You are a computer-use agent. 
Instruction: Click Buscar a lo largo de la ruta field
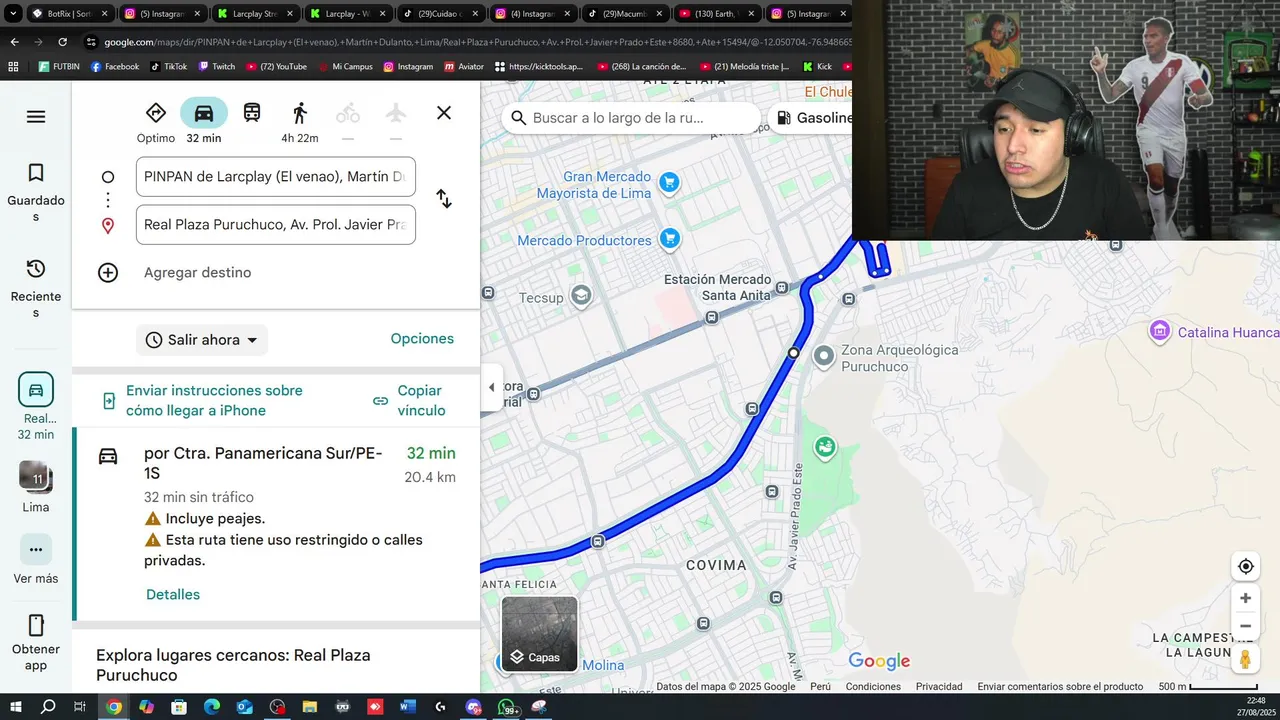click(631, 118)
